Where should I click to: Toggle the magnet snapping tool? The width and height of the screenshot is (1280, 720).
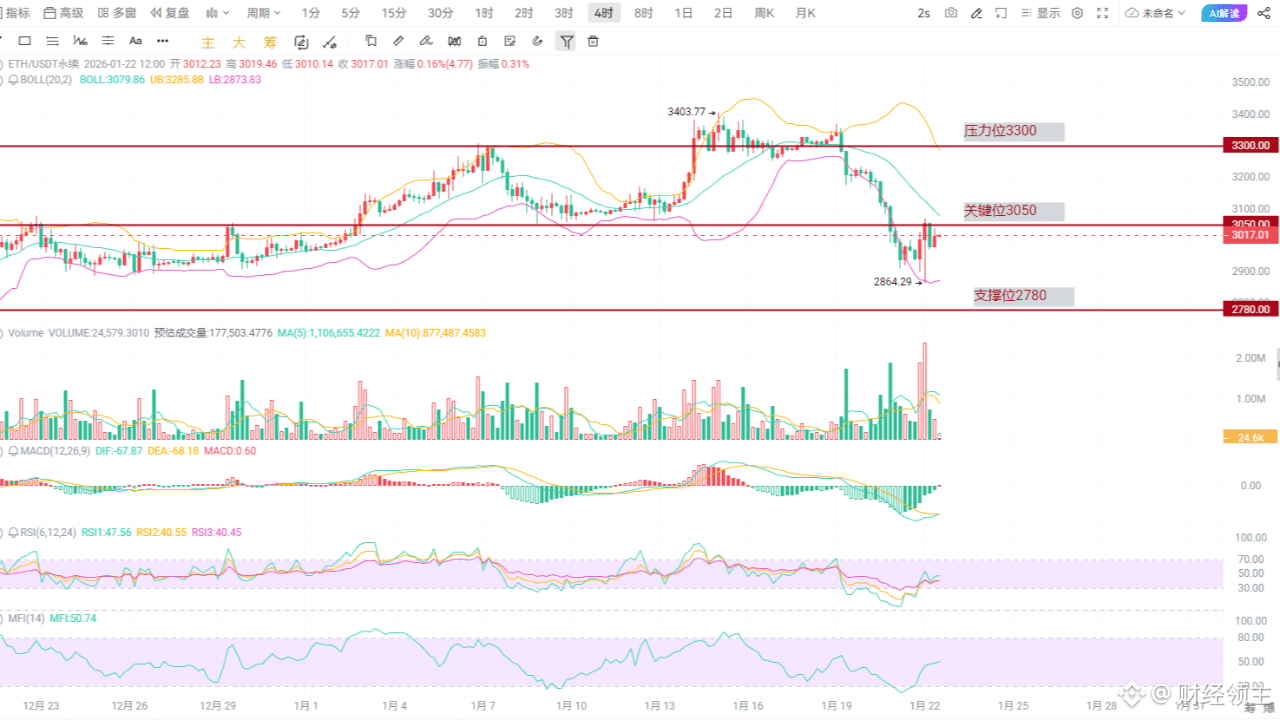pos(537,41)
